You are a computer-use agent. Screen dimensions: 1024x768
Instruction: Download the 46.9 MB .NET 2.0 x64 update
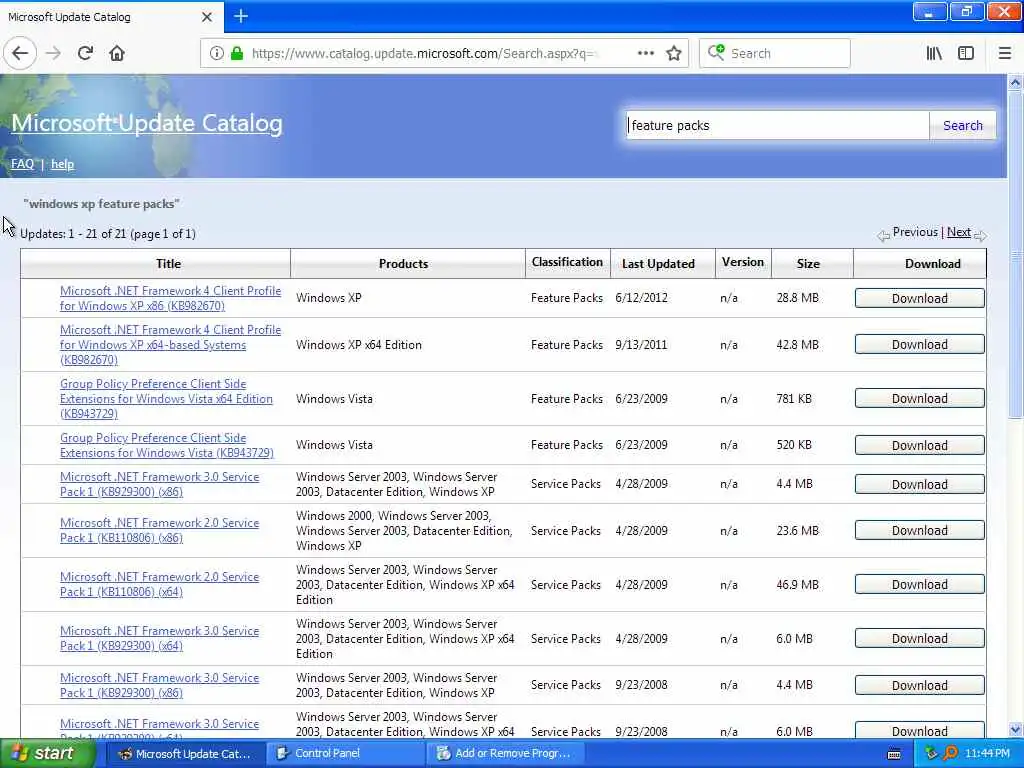[x=920, y=584]
